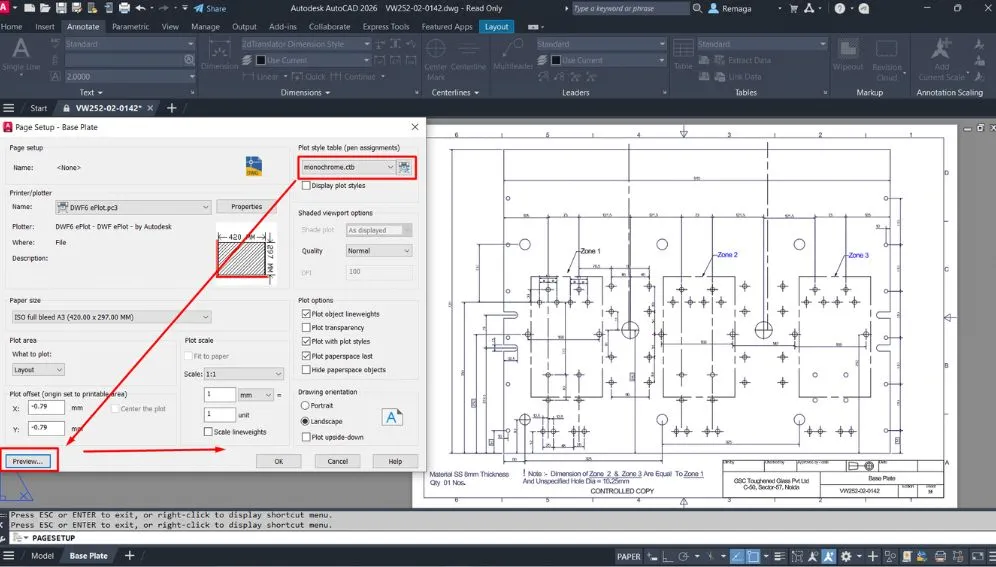Click OK in Page Setup dialog
The image size is (996, 567).
coord(279,462)
